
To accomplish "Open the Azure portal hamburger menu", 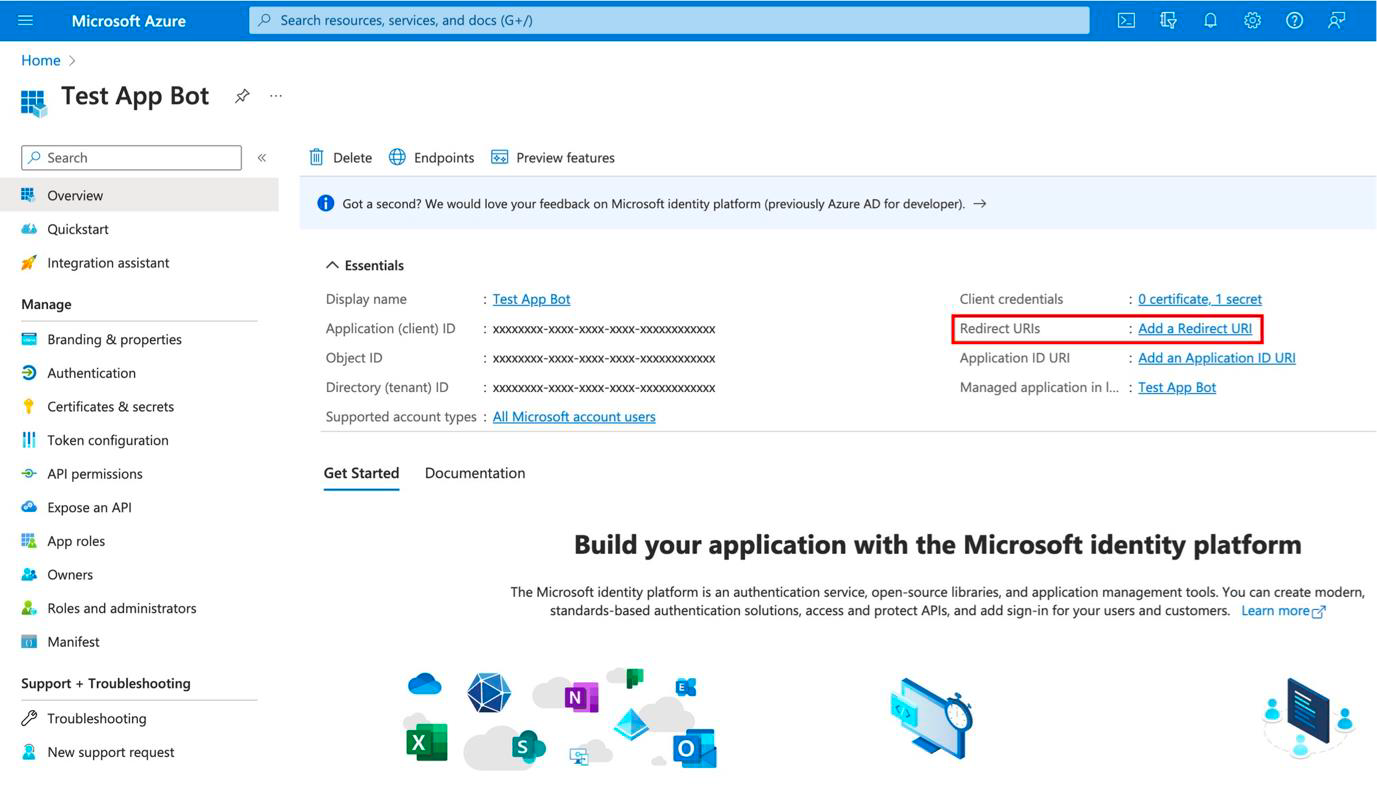I will pyautogui.click(x=26, y=20).
